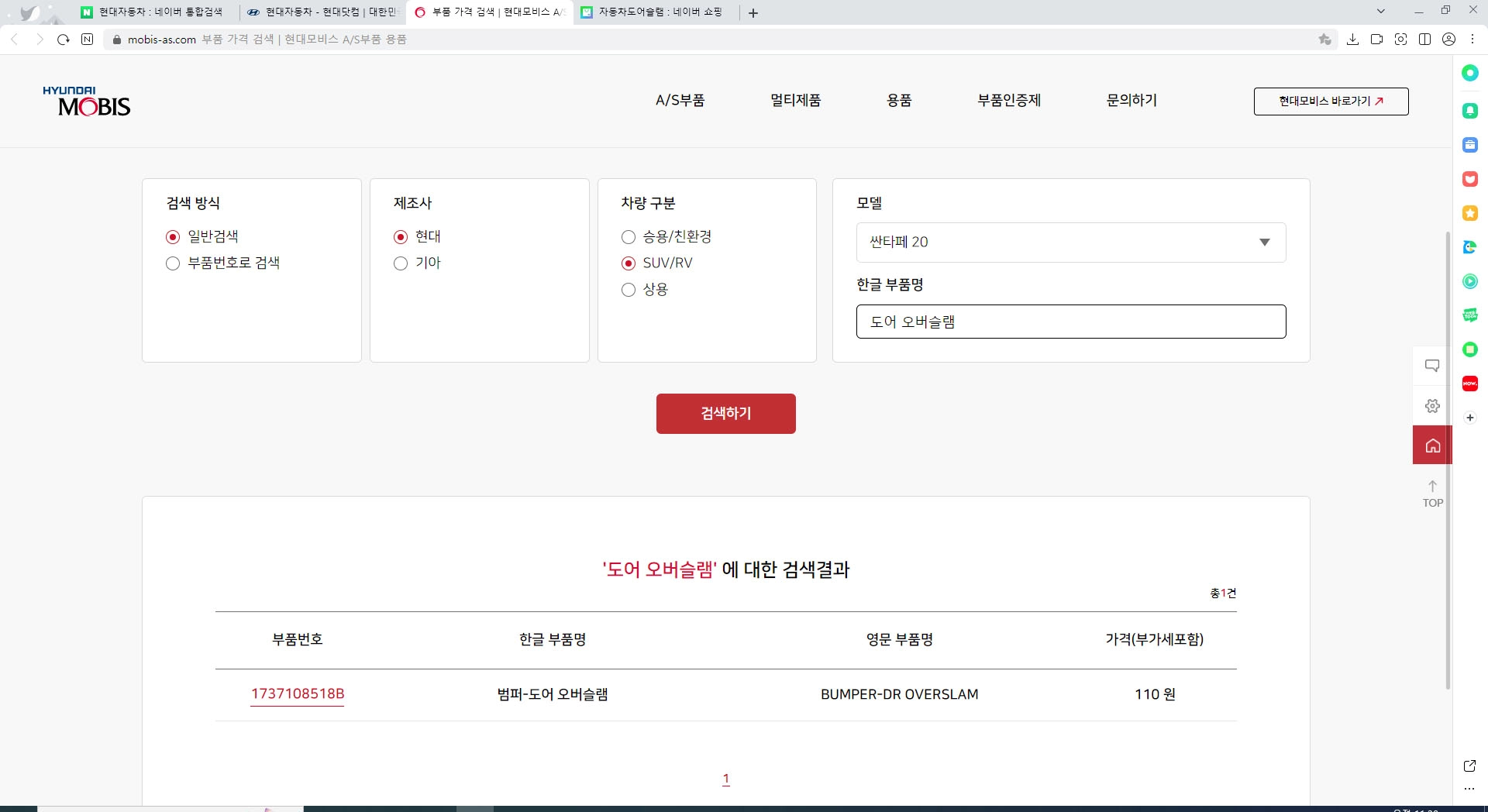
Task: Select the 기아 manufacturer radio button
Action: pyautogui.click(x=401, y=263)
